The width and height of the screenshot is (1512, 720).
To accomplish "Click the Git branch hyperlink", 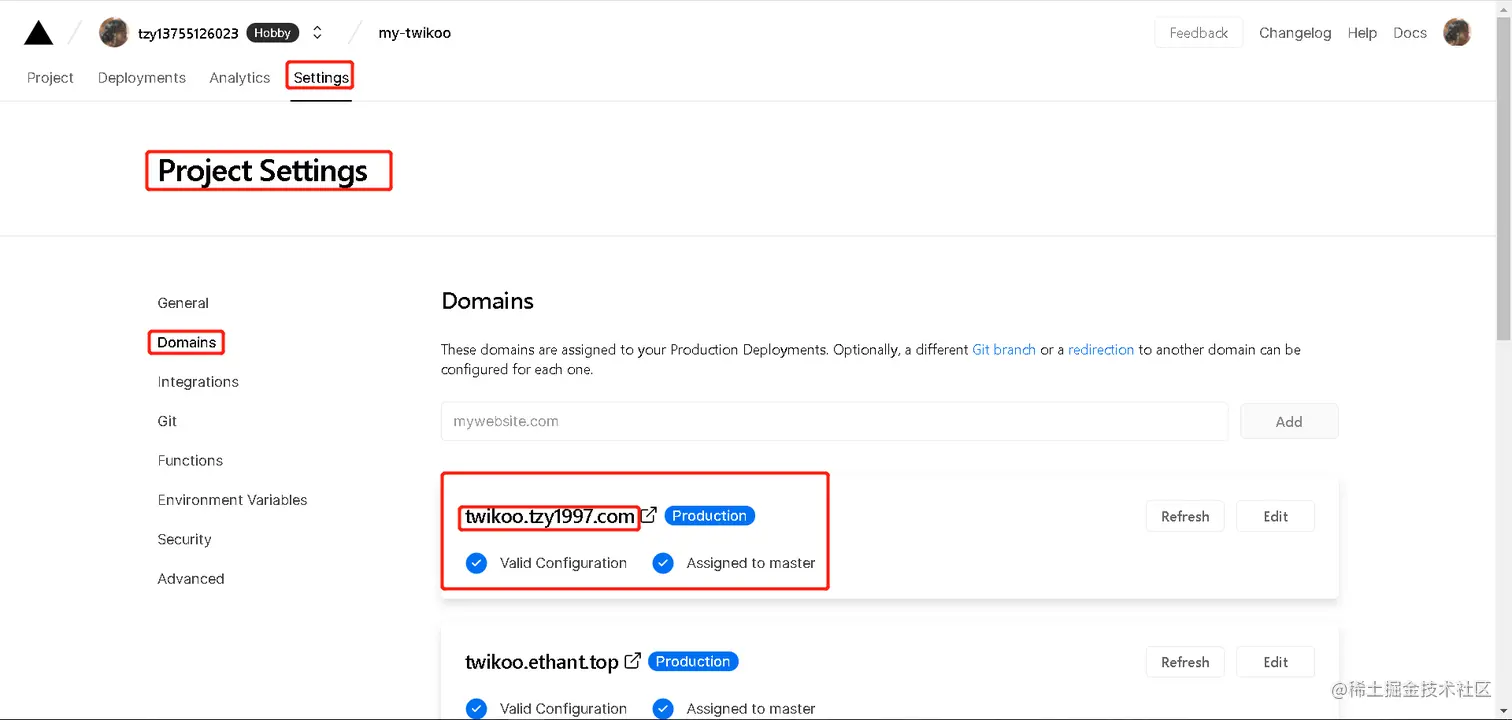I will pos(1004,350).
